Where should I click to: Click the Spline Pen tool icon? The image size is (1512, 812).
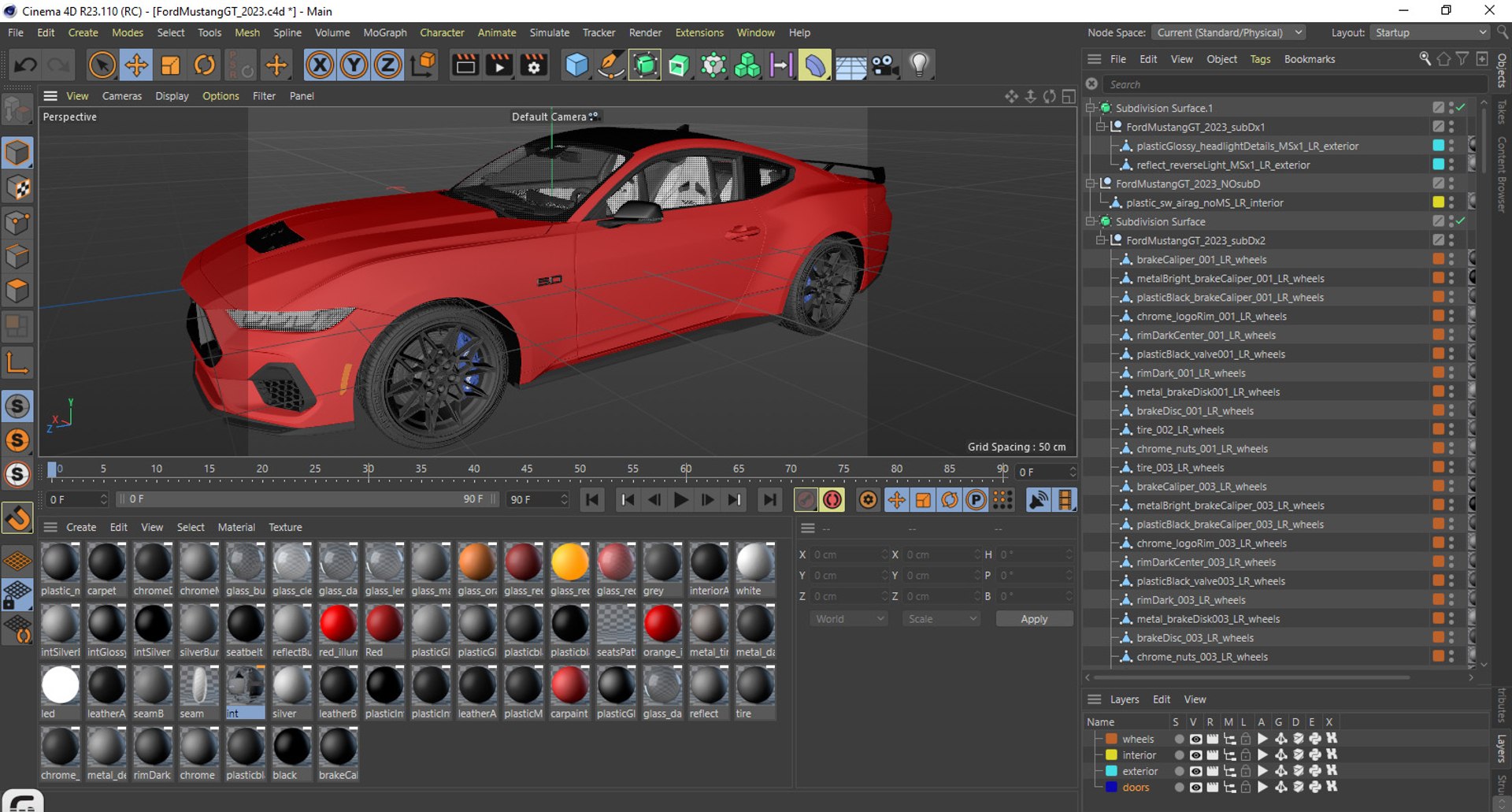point(610,65)
